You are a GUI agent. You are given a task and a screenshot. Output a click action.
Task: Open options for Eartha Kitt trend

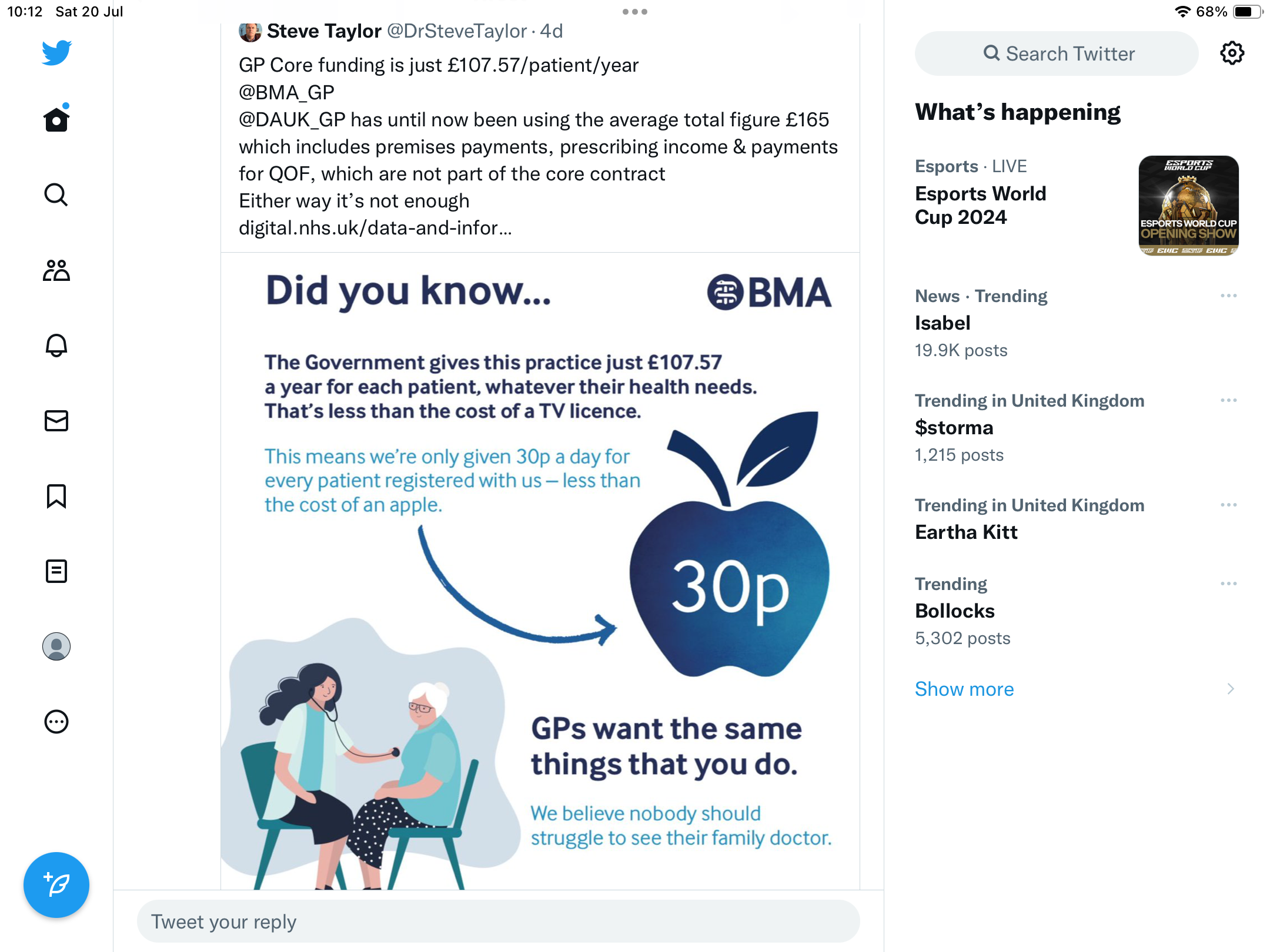coord(1228,505)
